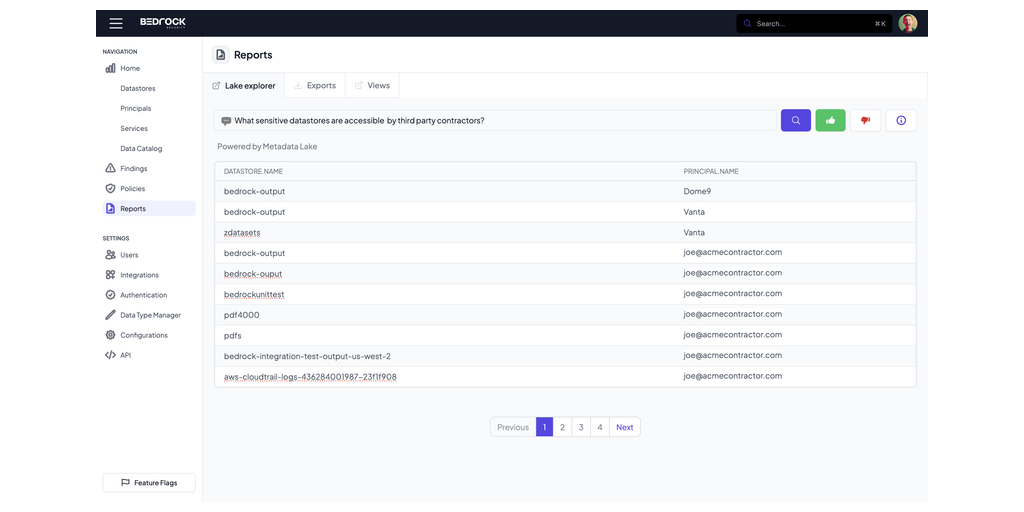Image resolution: width=1024 pixels, height=512 pixels.
Task: Go to the Previous results page
Action: [x=513, y=427]
